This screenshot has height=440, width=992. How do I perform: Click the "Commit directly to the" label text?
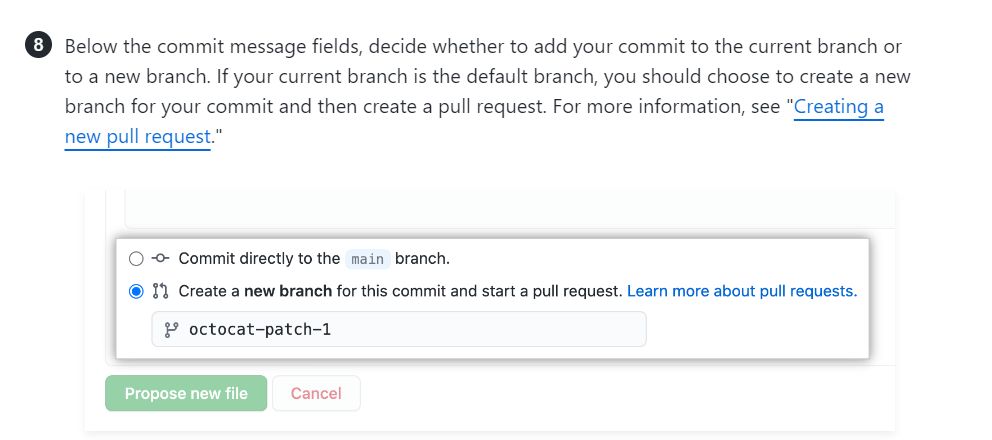click(x=259, y=258)
